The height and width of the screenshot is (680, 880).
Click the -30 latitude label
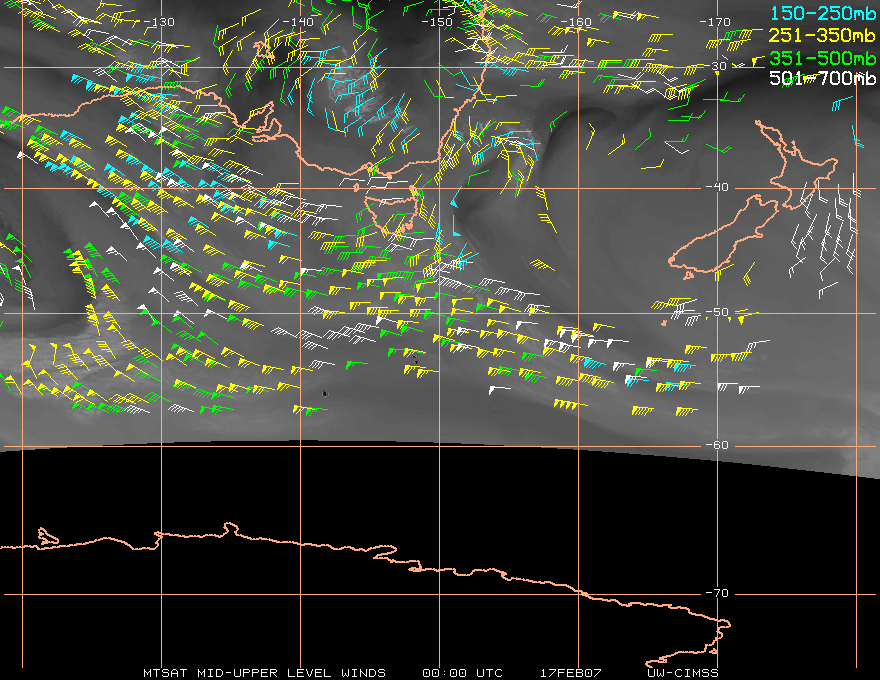[x=716, y=66]
